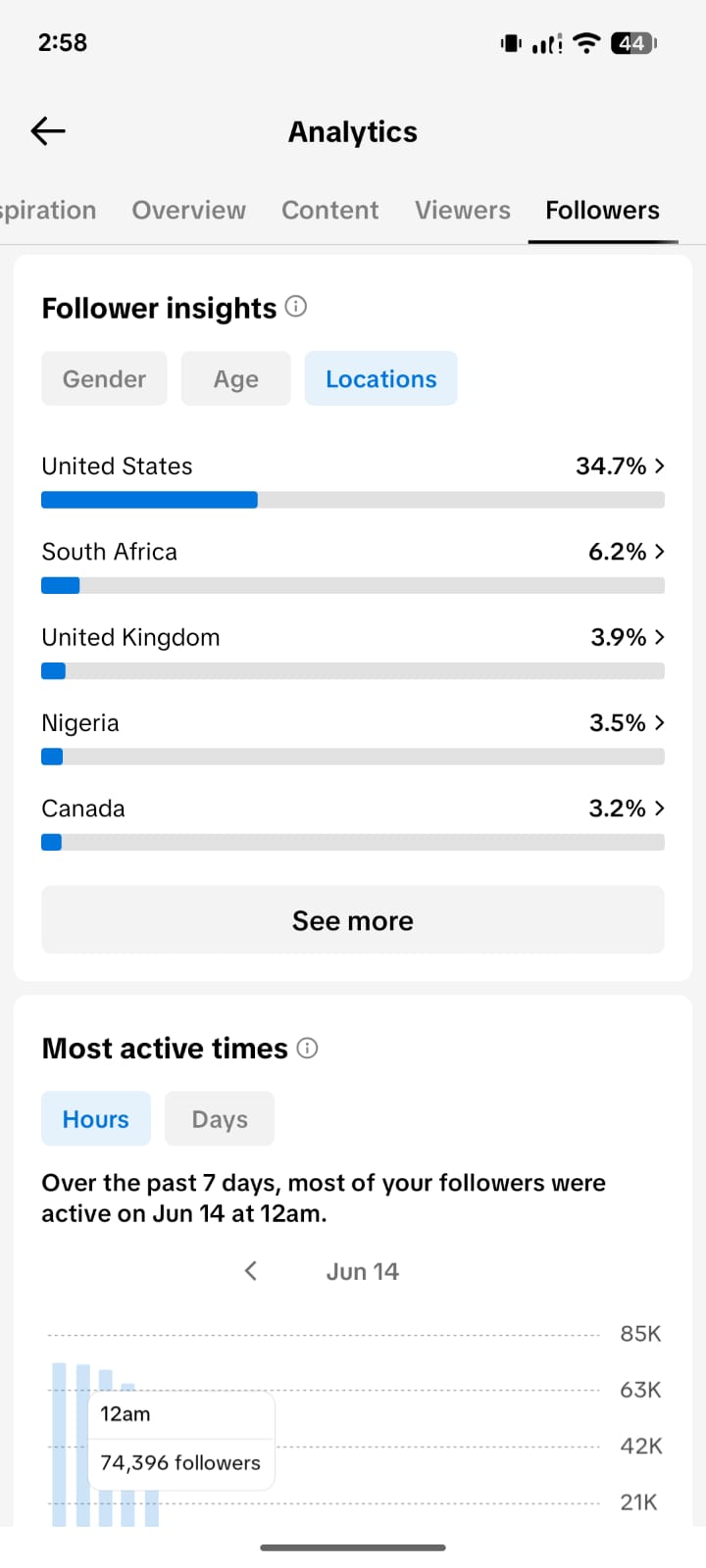Tap the Wi-Fi status icon
This screenshot has height=1568, width=706.
[586, 43]
